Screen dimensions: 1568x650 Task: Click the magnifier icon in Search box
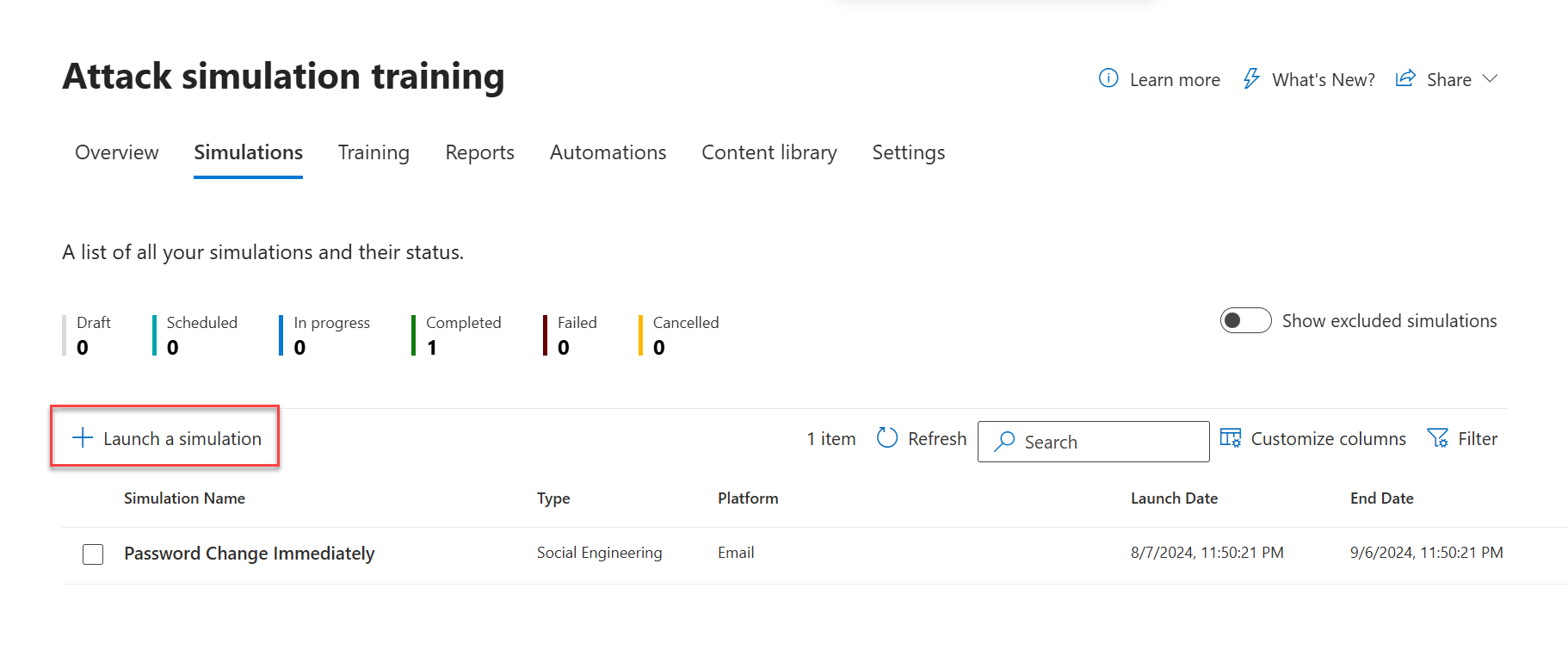click(x=1004, y=442)
